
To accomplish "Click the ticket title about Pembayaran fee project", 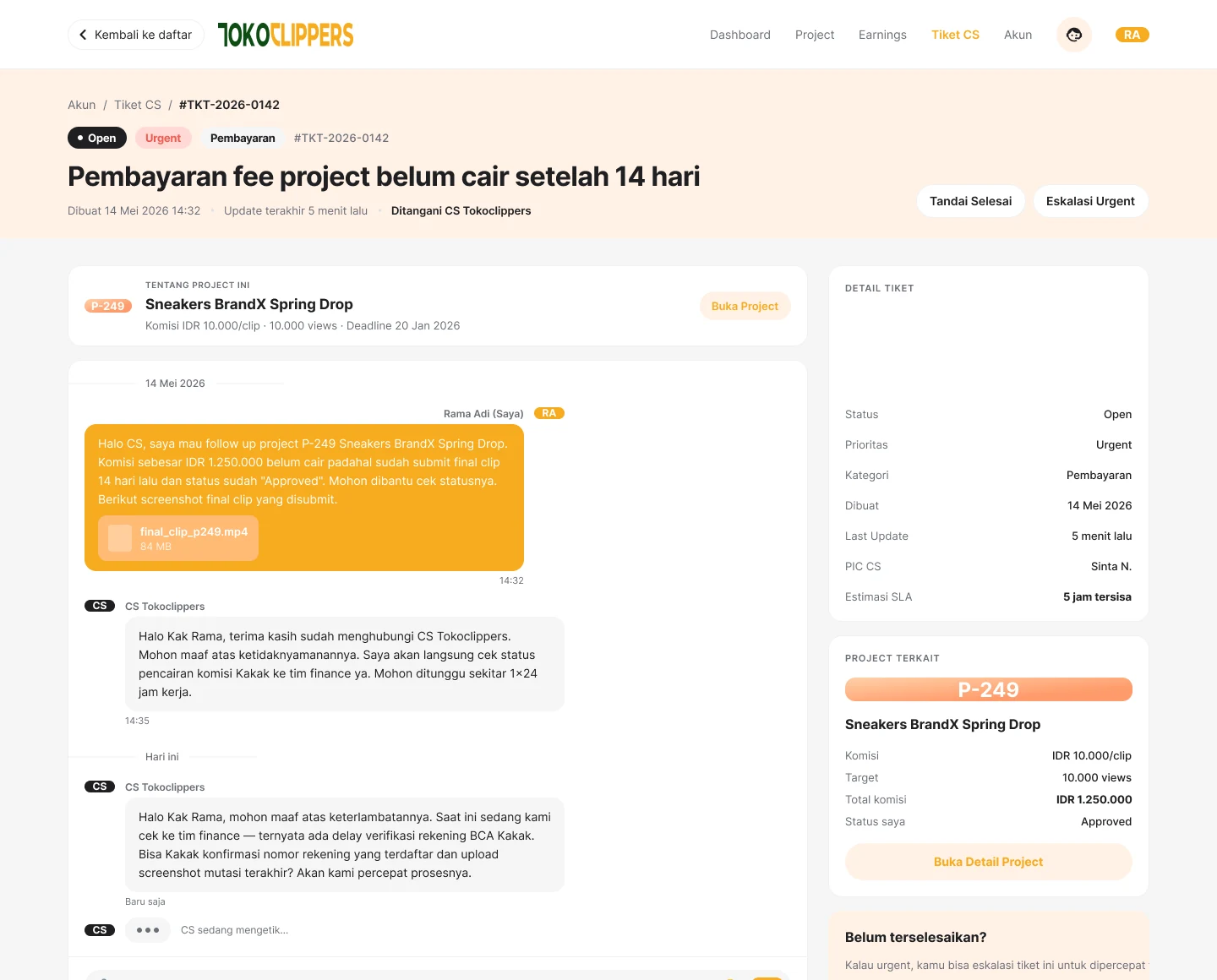I will point(384,177).
